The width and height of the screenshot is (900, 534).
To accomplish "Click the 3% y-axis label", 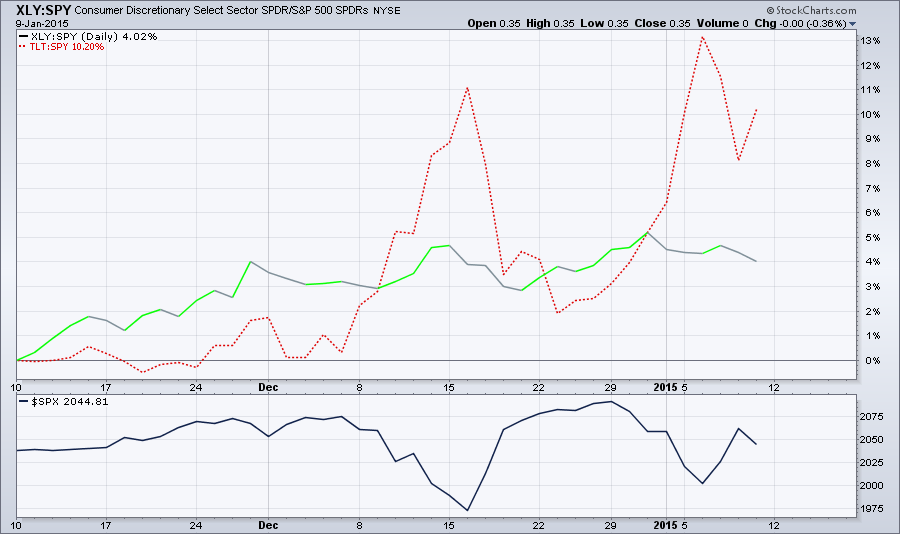I will (872, 287).
